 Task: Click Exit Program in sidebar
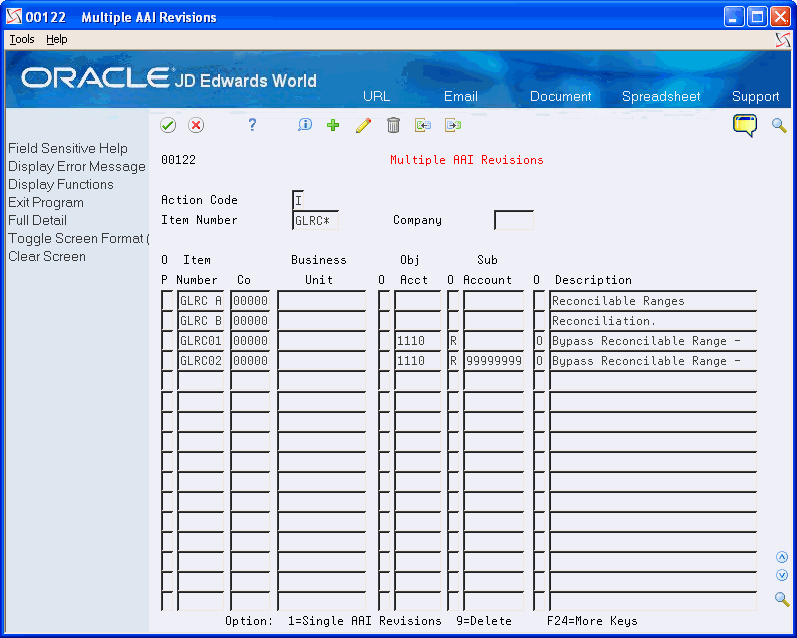(46, 202)
